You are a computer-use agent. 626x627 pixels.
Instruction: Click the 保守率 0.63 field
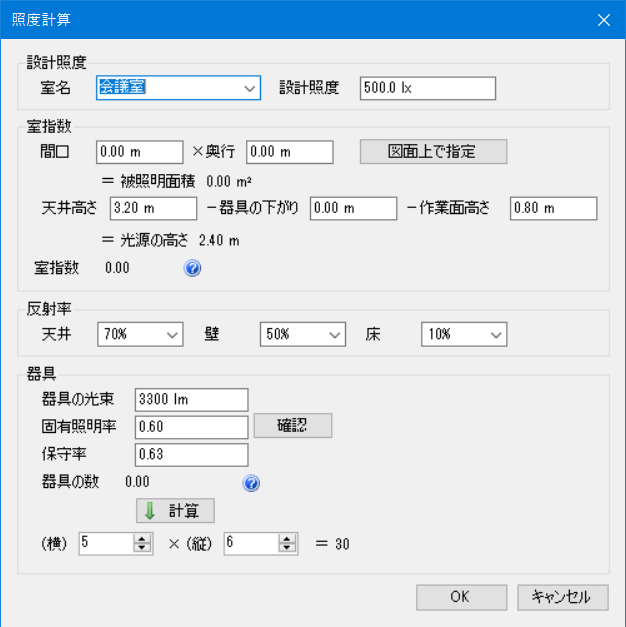(192, 455)
